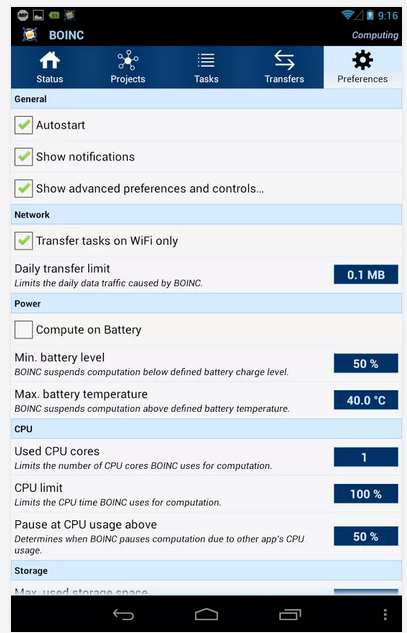
Task: Toggle Transfer tasks on WiFi only
Action: (x=23, y=241)
